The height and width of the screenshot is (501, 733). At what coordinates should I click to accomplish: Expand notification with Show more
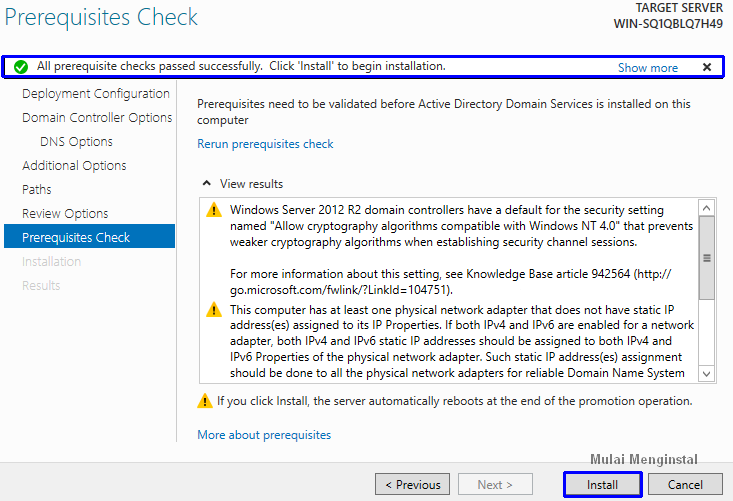pyautogui.click(x=647, y=68)
